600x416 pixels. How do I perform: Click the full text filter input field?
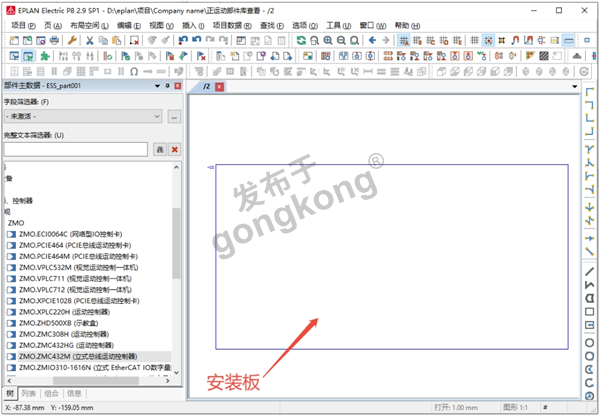[76, 149]
